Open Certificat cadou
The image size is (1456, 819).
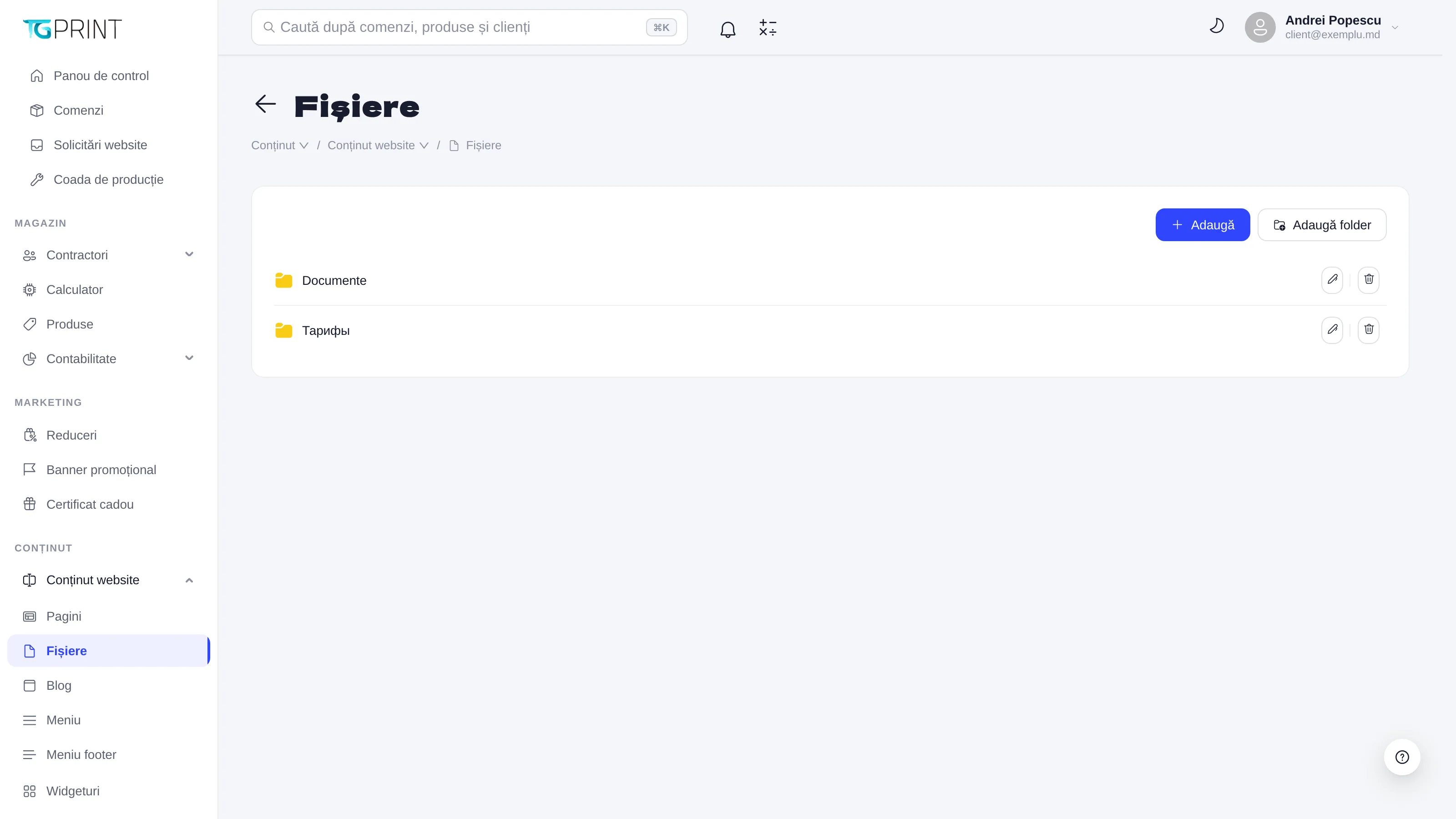tap(109, 504)
